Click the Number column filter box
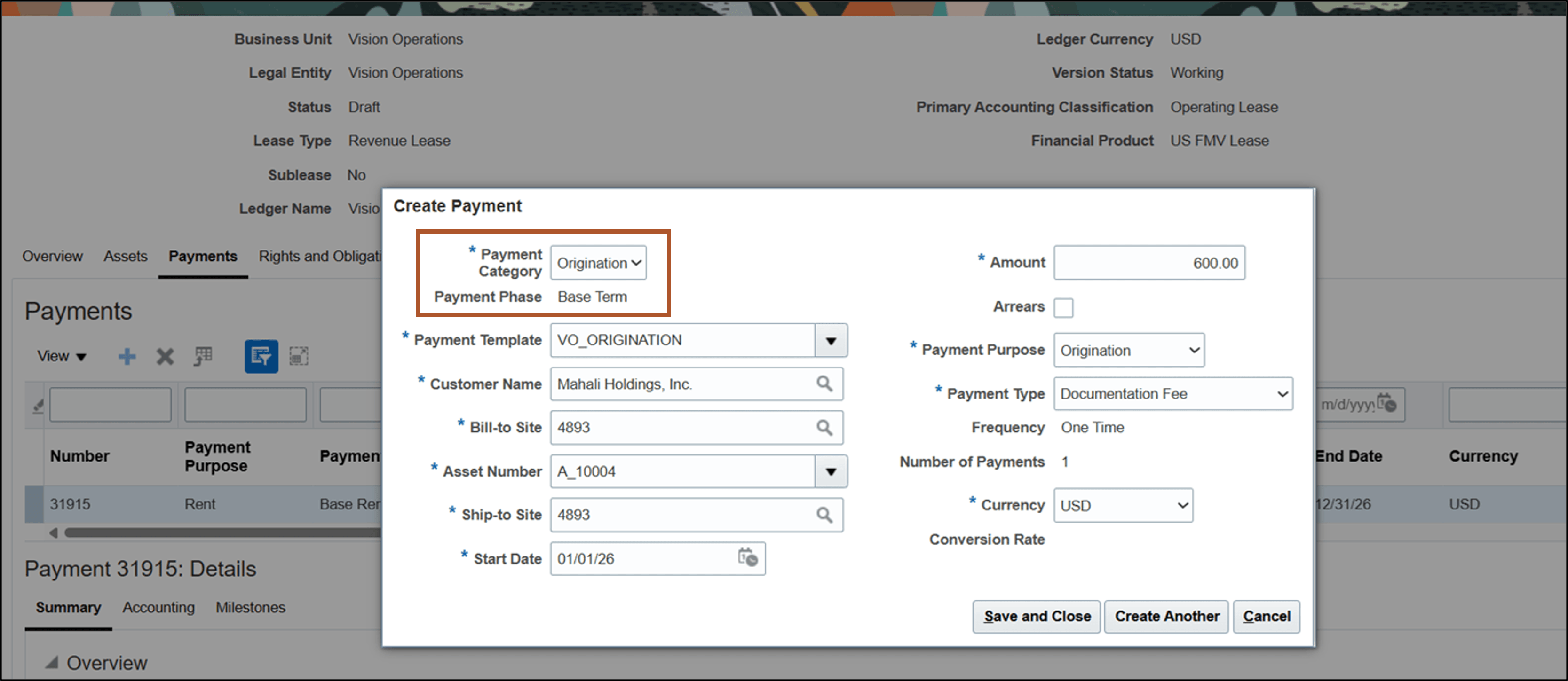The width and height of the screenshot is (1568, 681). point(110,405)
